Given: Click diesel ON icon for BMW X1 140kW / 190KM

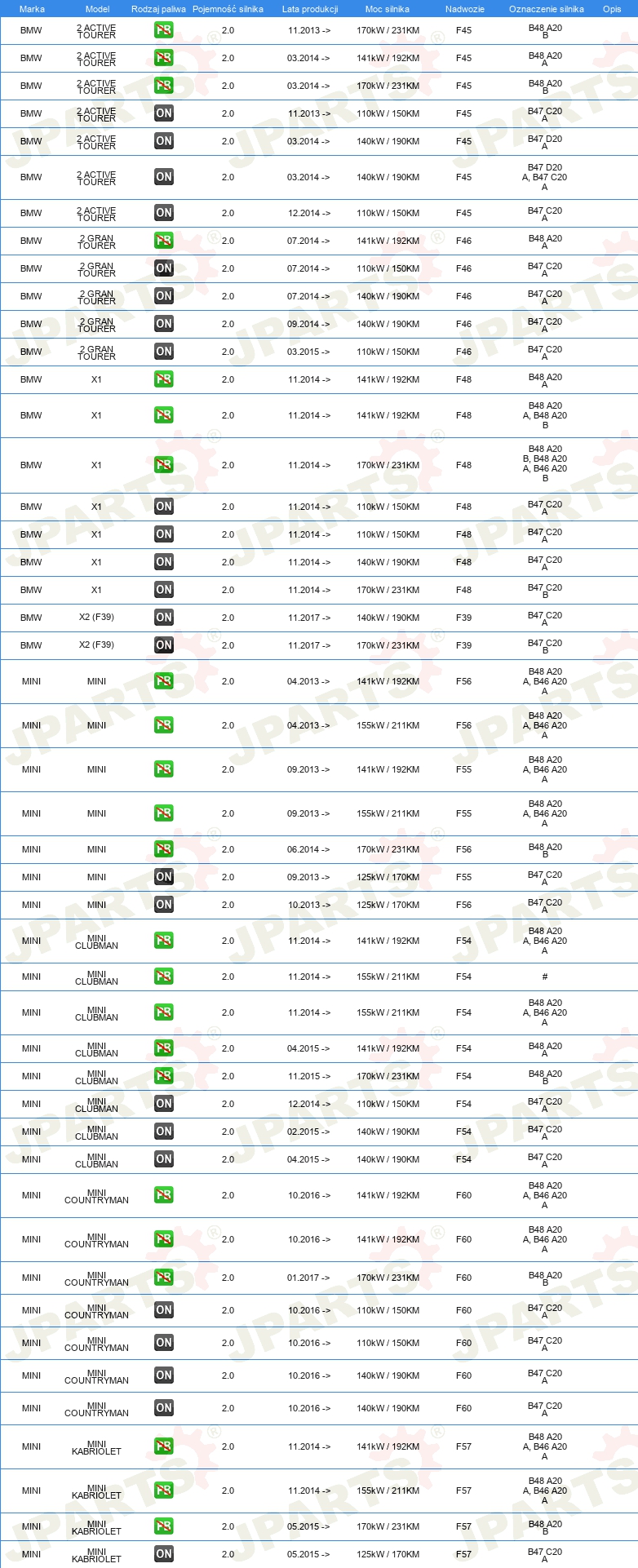Looking at the screenshot, I should [x=164, y=562].
